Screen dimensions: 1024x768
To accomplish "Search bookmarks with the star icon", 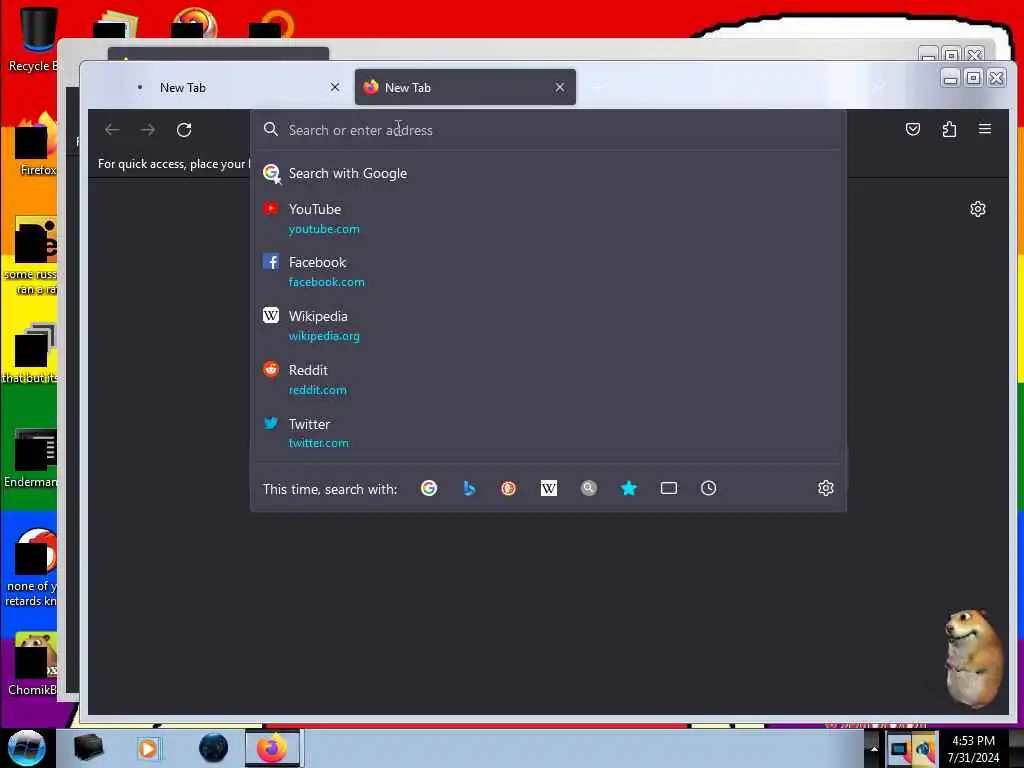I will (x=628, y=488).
